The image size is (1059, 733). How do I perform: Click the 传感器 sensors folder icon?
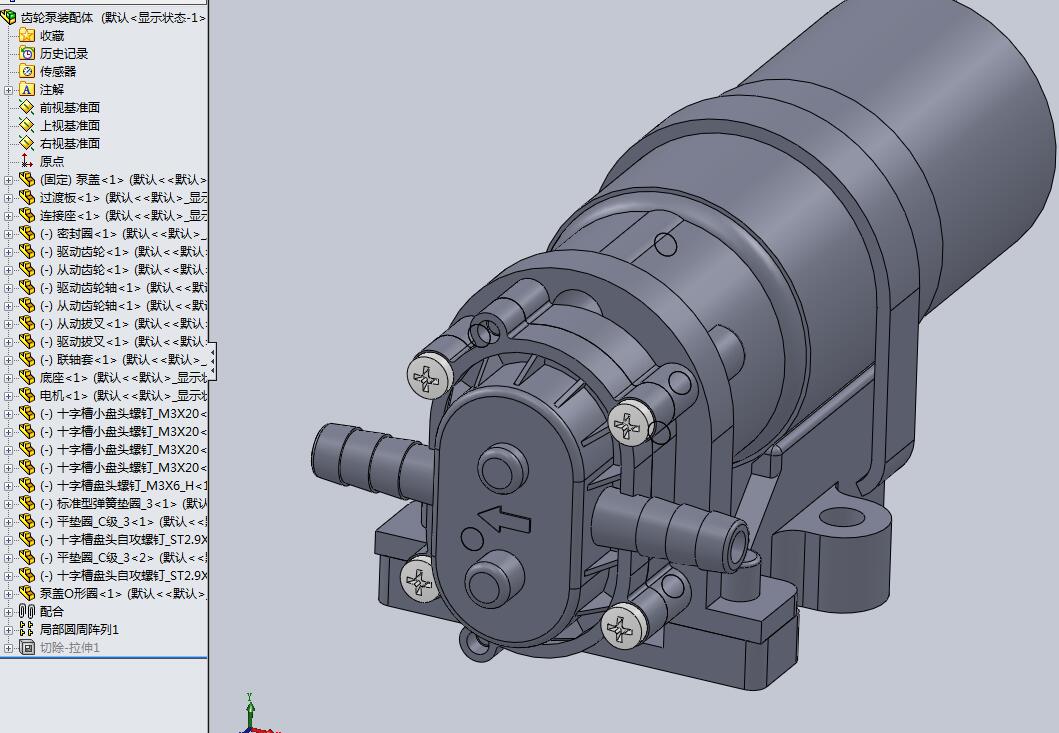[26, 71]
